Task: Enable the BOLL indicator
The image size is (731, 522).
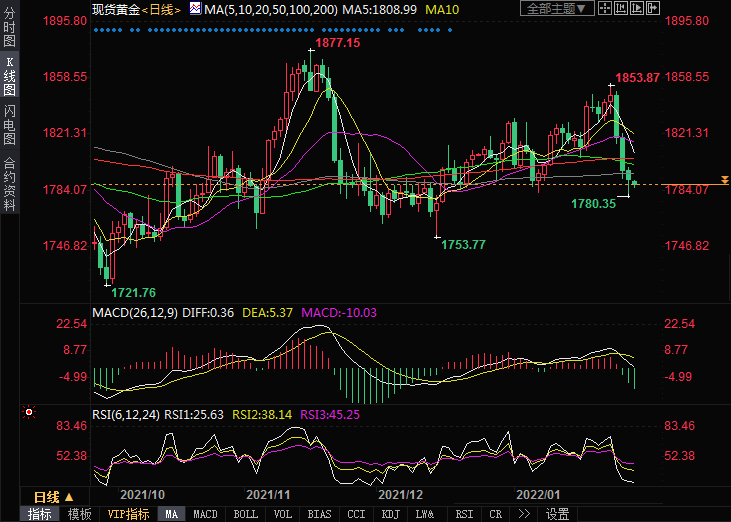Action: pyautogui.click(x=245, y=514)
